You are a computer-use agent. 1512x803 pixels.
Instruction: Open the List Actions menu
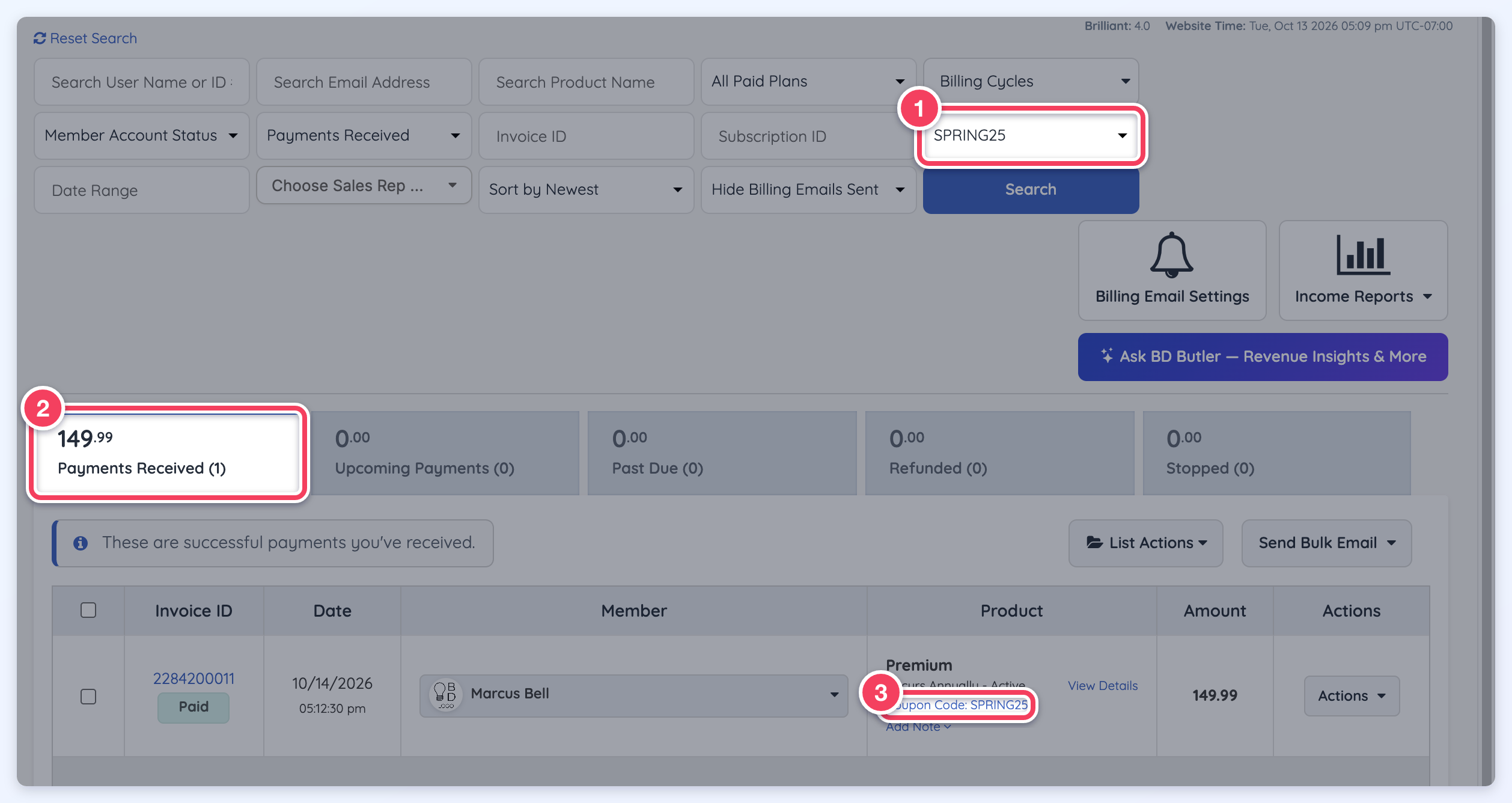pos(1145,543)
